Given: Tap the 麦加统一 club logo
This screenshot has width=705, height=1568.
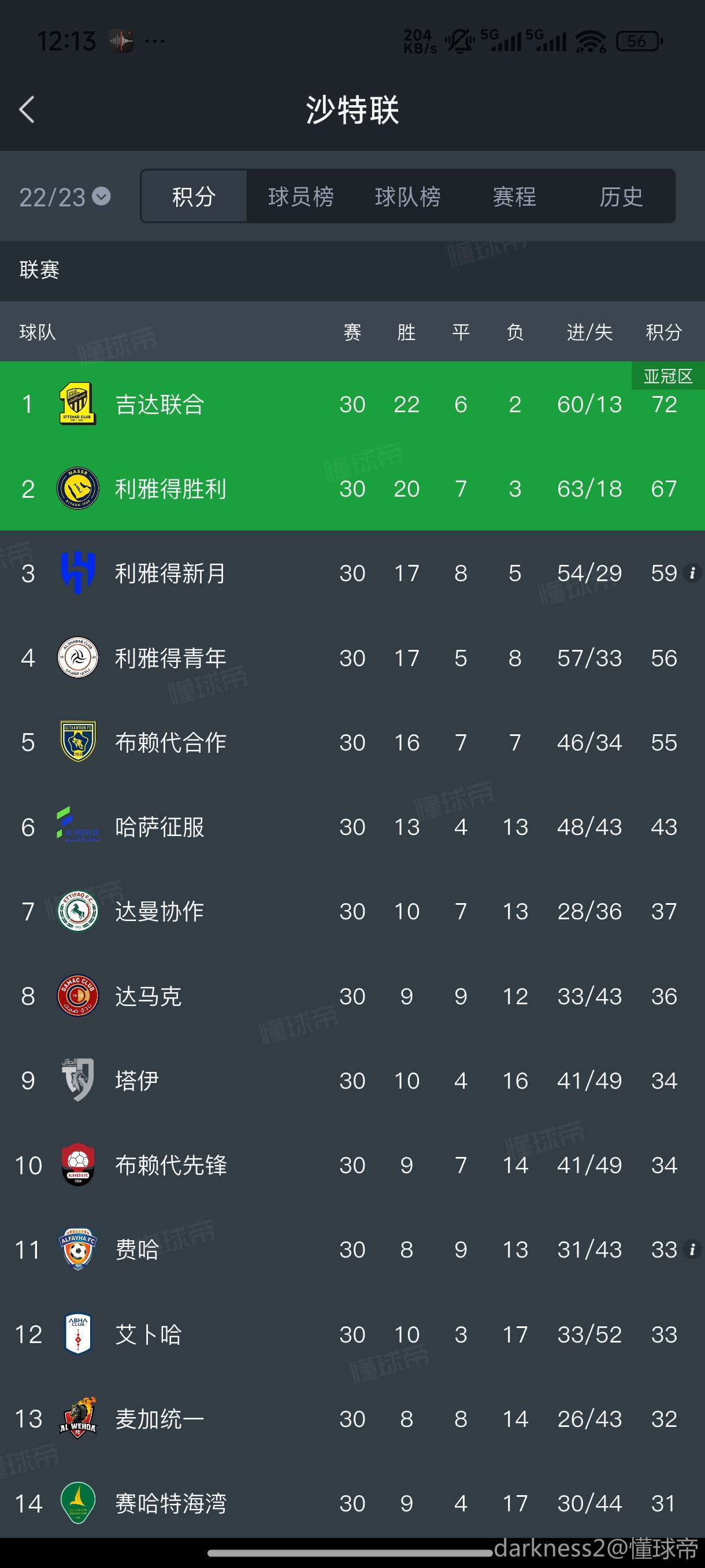Looking at the screenshot, I should 78,1419.
